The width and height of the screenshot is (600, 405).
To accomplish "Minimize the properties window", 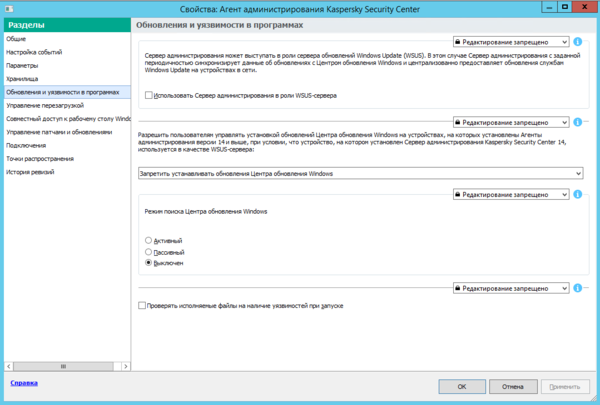I will (x=549, y=7).
